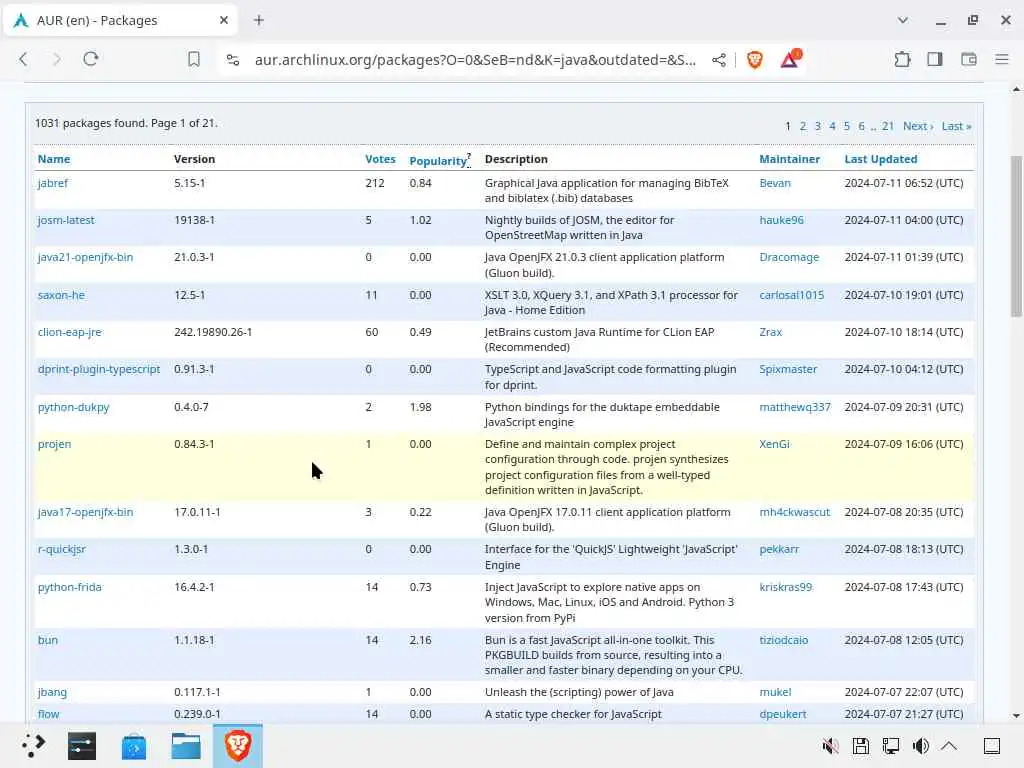
Task: Click the address bar URL field
Action: pyautogui.click(x=475, y=60)
